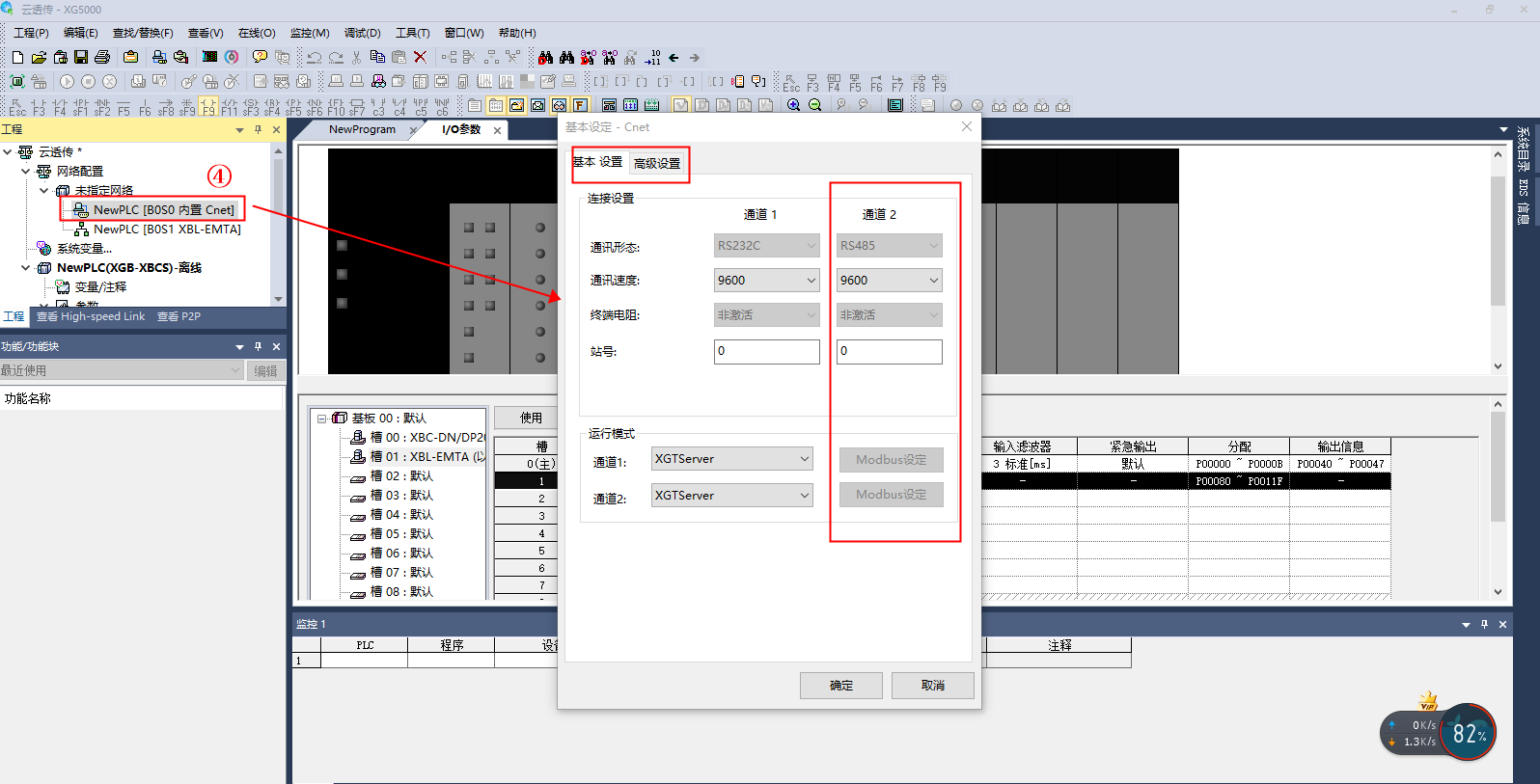1540x784 pixels.
Task: Click the F9 coil ladder icon
Action: click(208, 105)
